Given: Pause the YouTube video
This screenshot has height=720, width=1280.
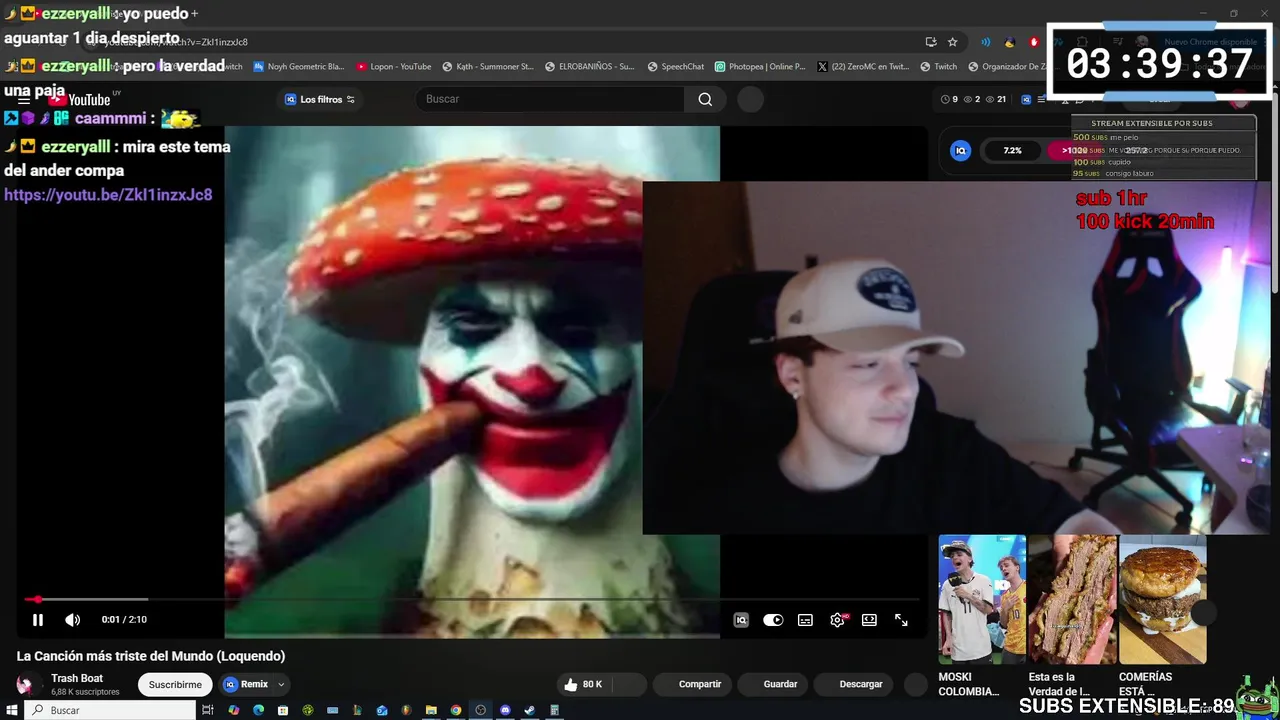Looking at the screenshot, I should pos(38,620).
